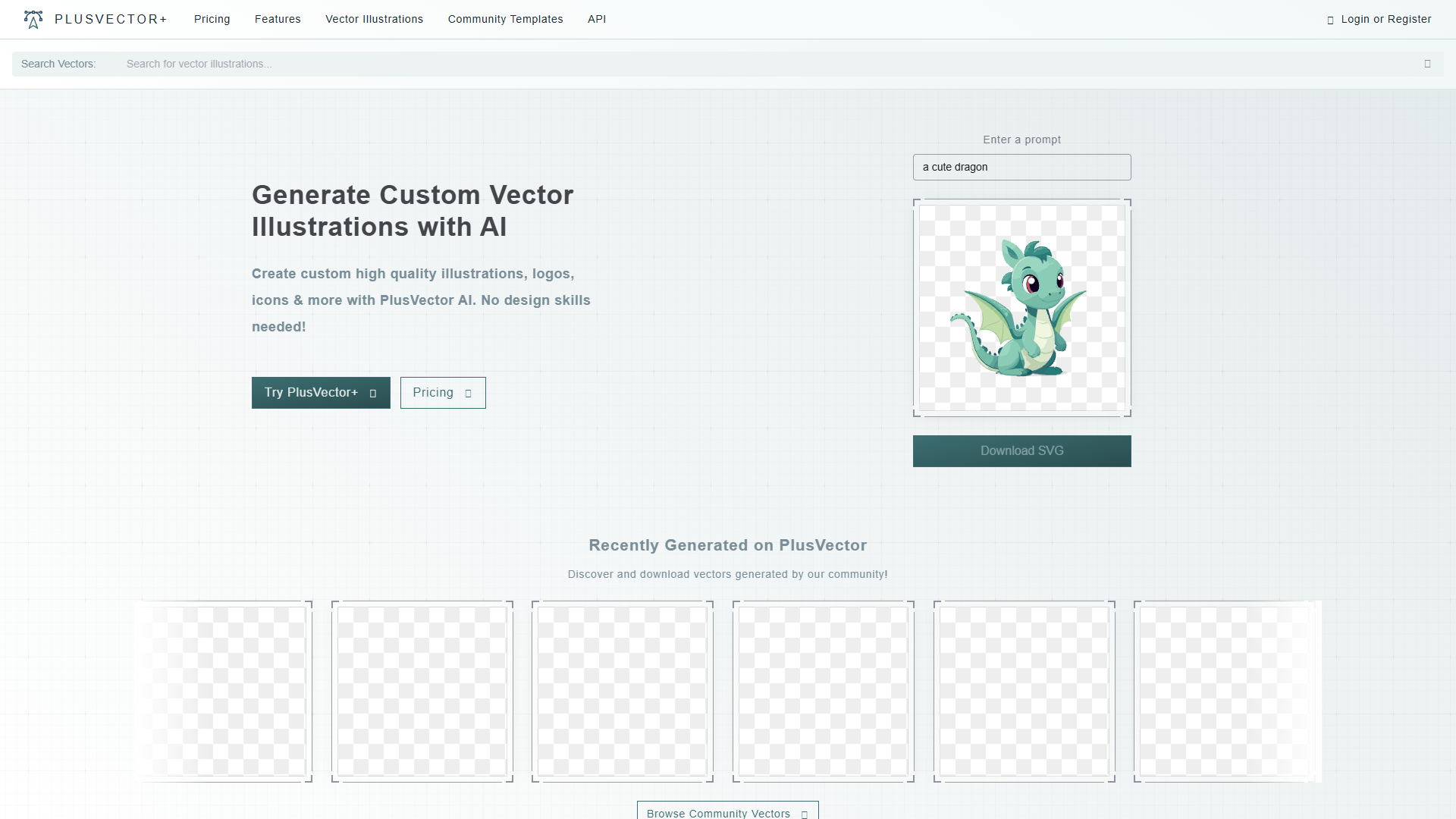The height and width of the screenshot is (819, 1456).
Task: Select the cute dragon preview image
Action: click(x=1022, y=308)
